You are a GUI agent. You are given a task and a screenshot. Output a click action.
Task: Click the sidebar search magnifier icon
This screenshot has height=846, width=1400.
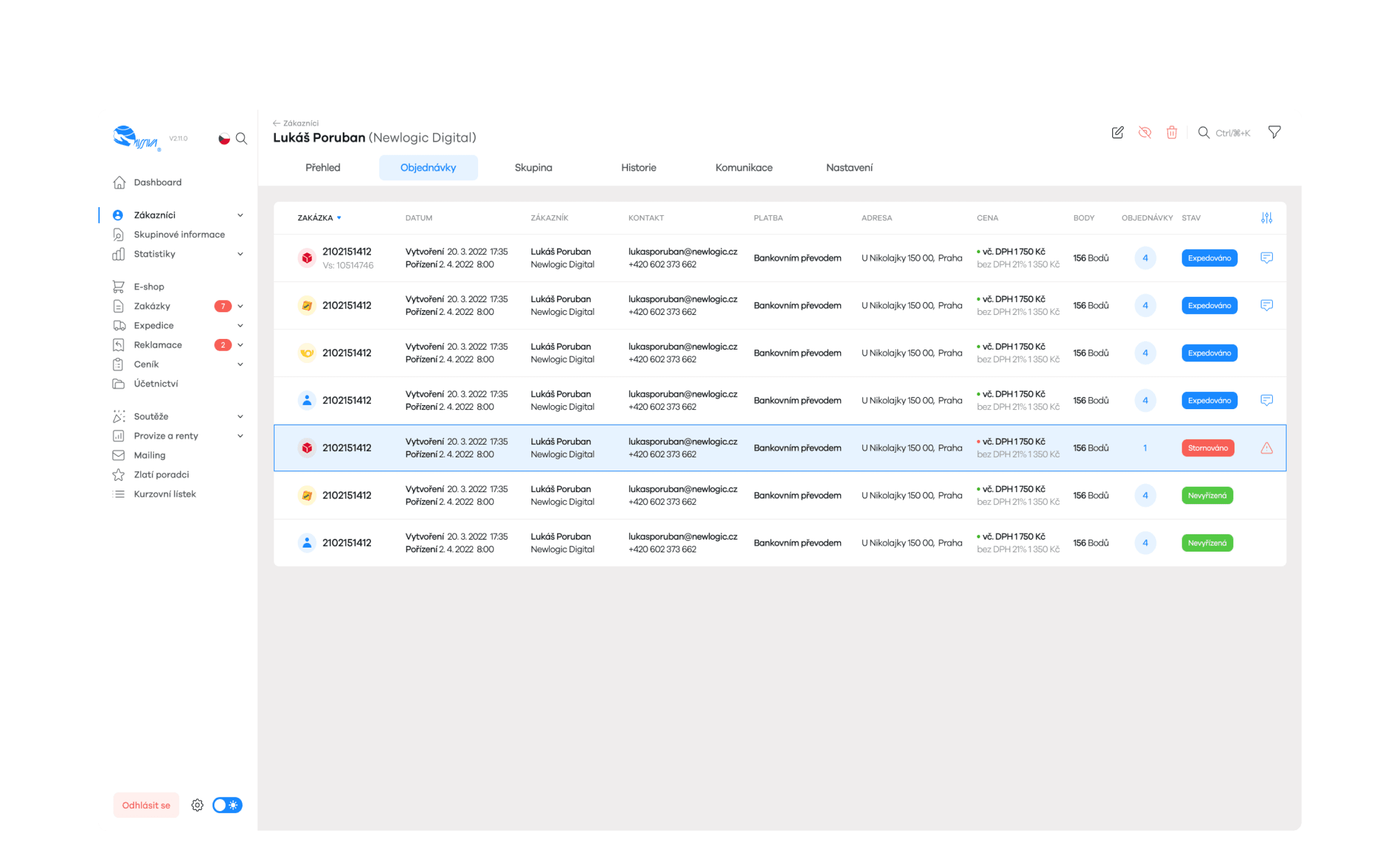click(x=241, y=139)
